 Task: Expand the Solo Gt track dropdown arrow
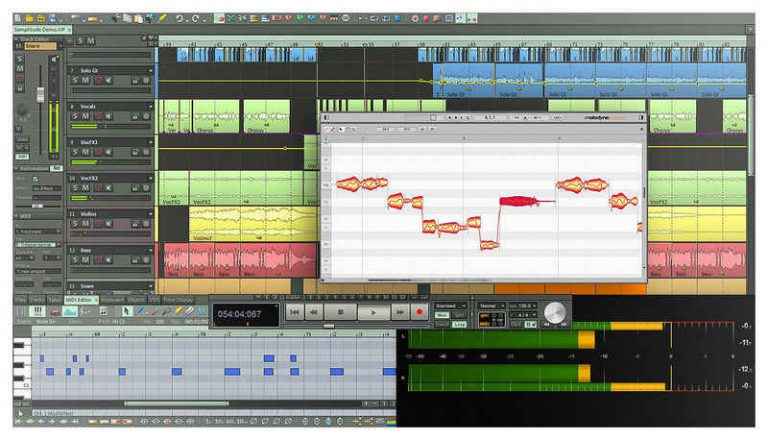tap(151, 69)
